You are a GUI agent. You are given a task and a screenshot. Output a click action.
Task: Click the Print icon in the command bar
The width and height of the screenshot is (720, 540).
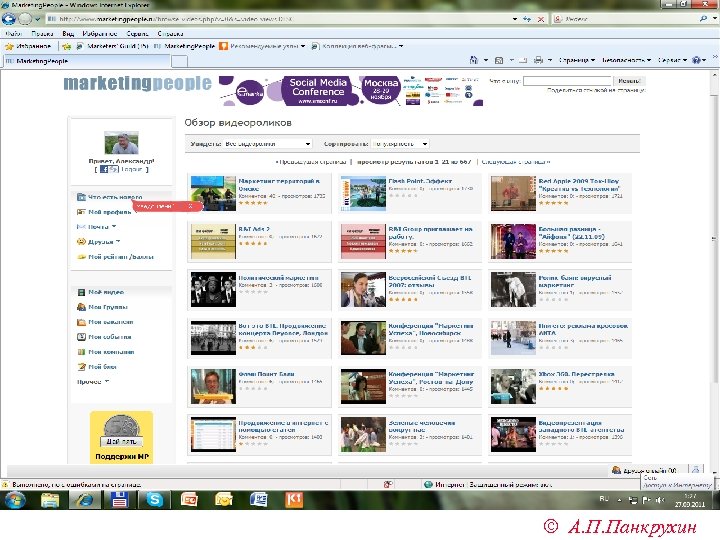point(538,60)
